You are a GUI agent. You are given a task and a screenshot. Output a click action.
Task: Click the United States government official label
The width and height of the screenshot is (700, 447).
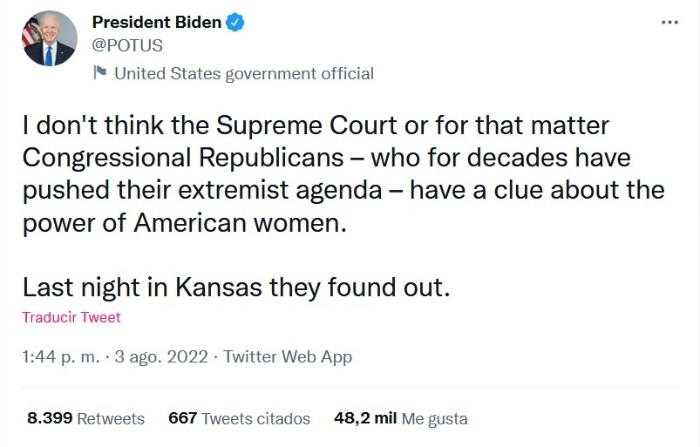(x=244, y=73)
